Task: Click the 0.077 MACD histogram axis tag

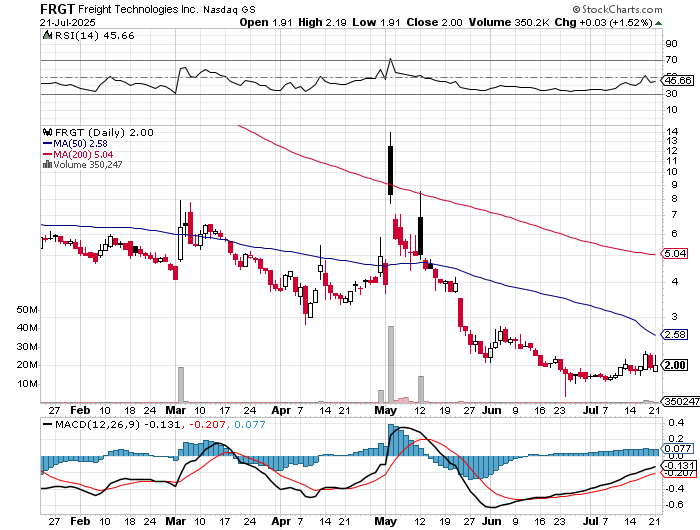Action: [x=678, y=448]
